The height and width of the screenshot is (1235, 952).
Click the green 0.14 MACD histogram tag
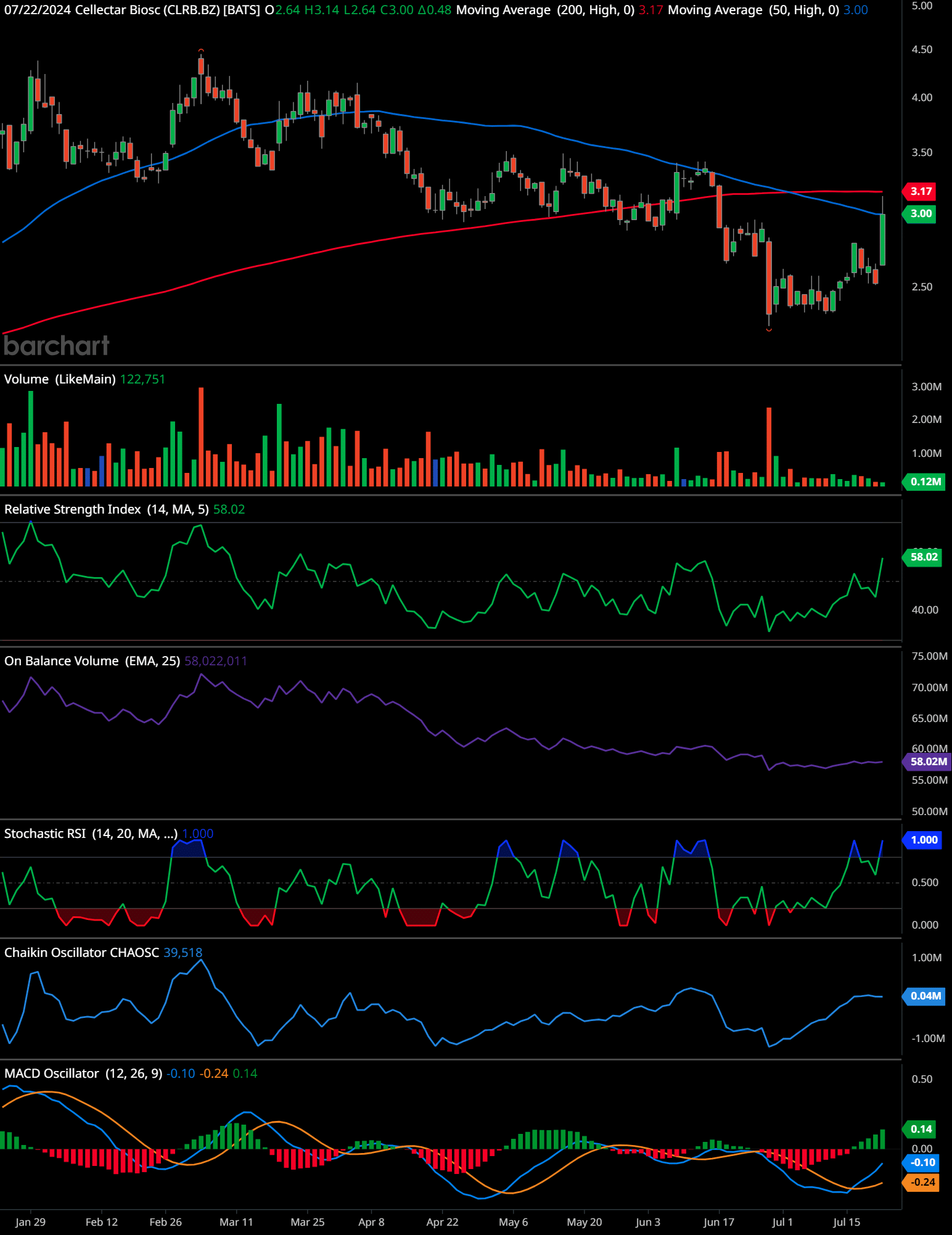coord(920,1130)
